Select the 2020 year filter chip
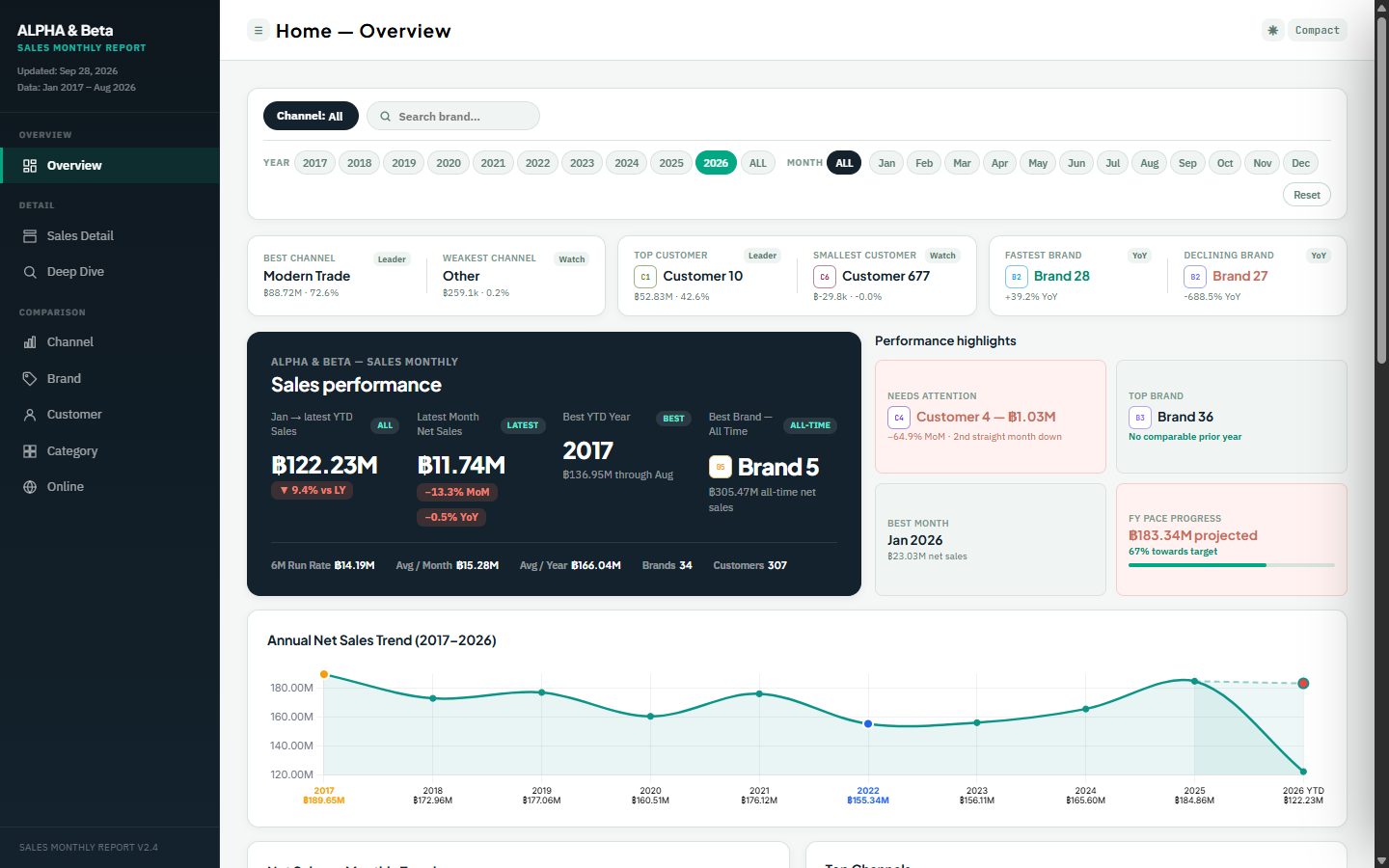Viewport: 1389px width, 868px height. tap(449, 163)
